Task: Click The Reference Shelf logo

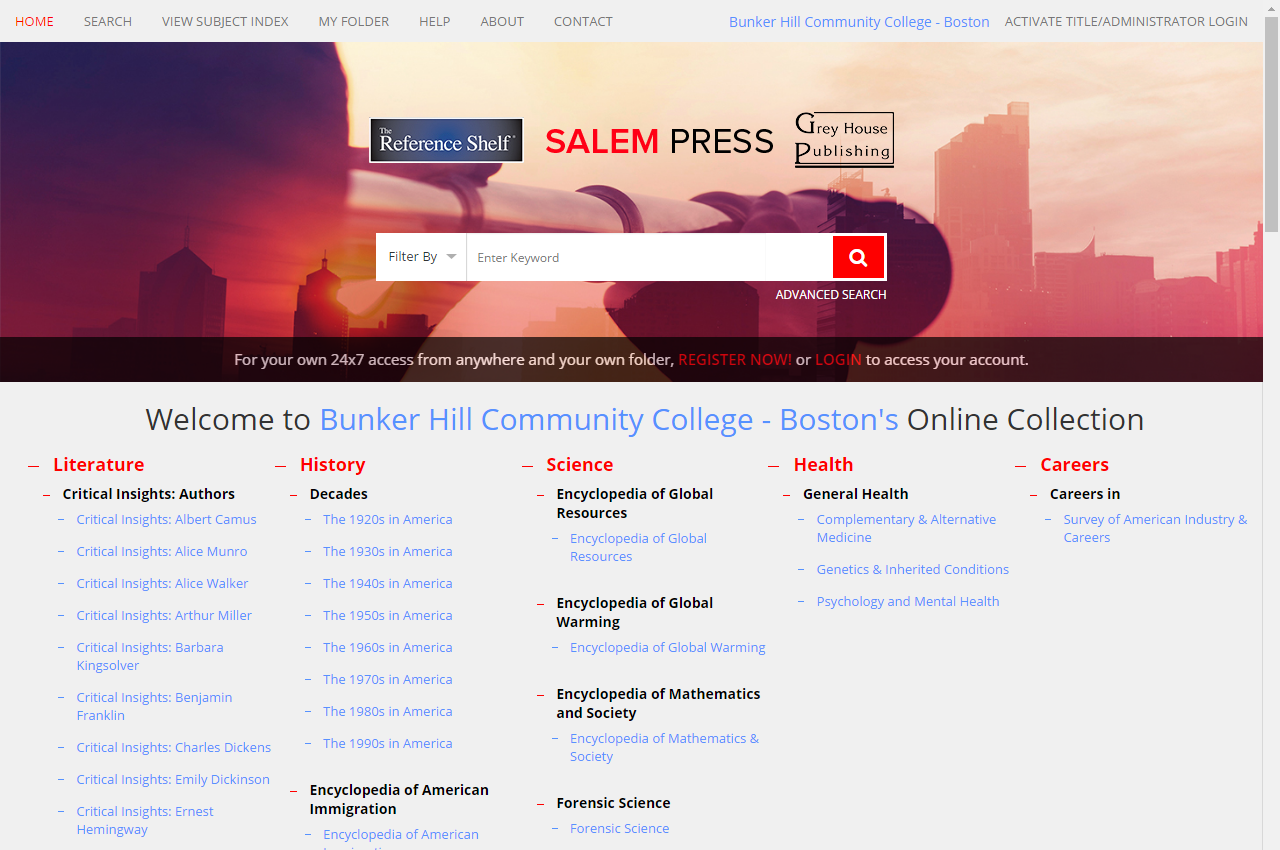Action: point(446,141)
